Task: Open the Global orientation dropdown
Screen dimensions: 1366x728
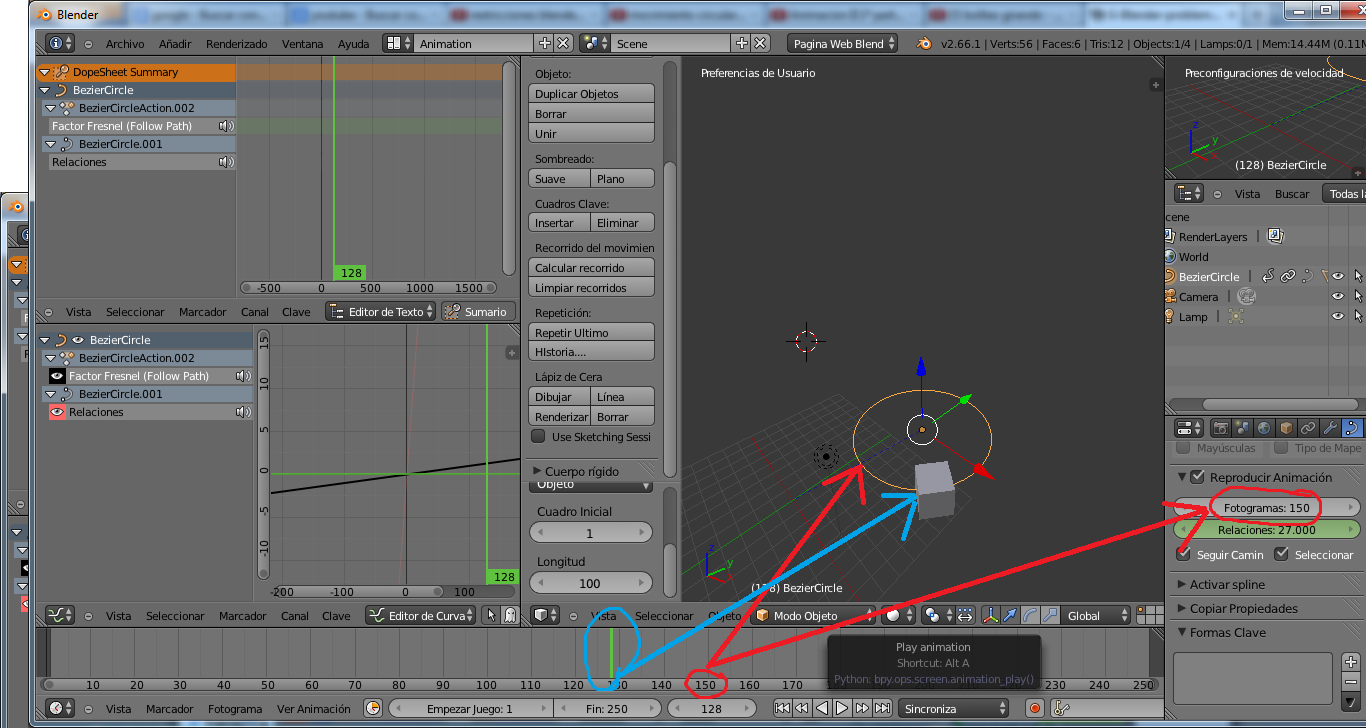Action: click(1097, 616)
